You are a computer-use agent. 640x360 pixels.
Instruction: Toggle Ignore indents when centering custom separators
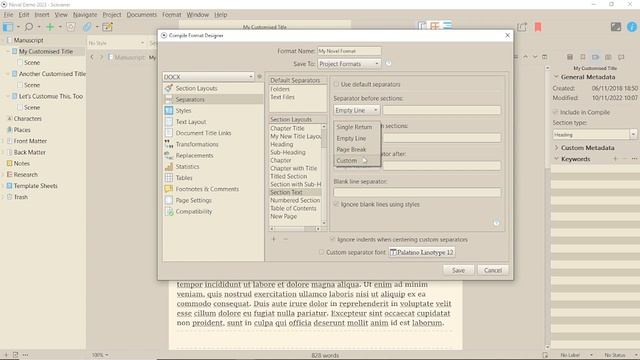332,239
